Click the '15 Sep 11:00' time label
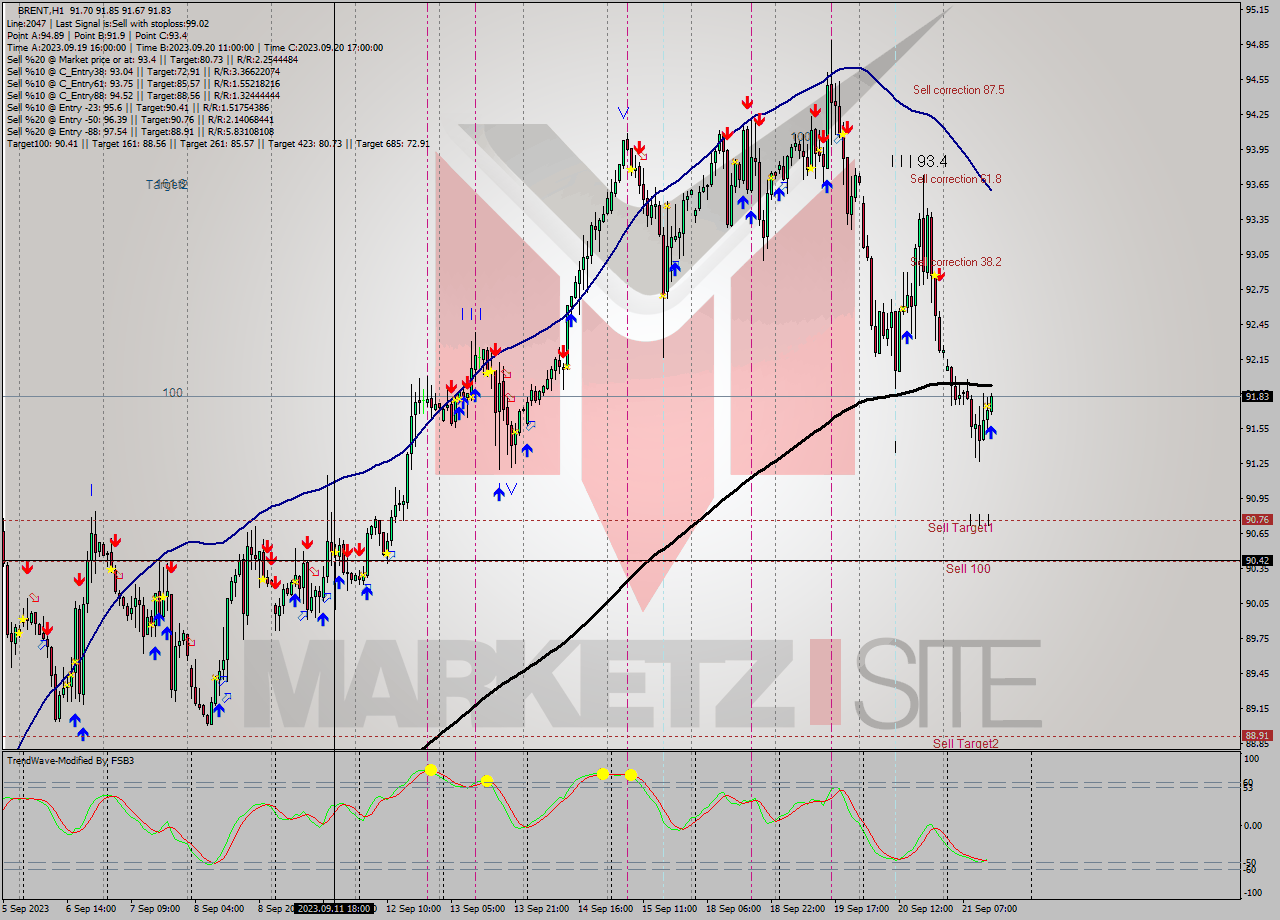Image resolution: width=1280 pixels, height=920 pixels. point(669,909)
